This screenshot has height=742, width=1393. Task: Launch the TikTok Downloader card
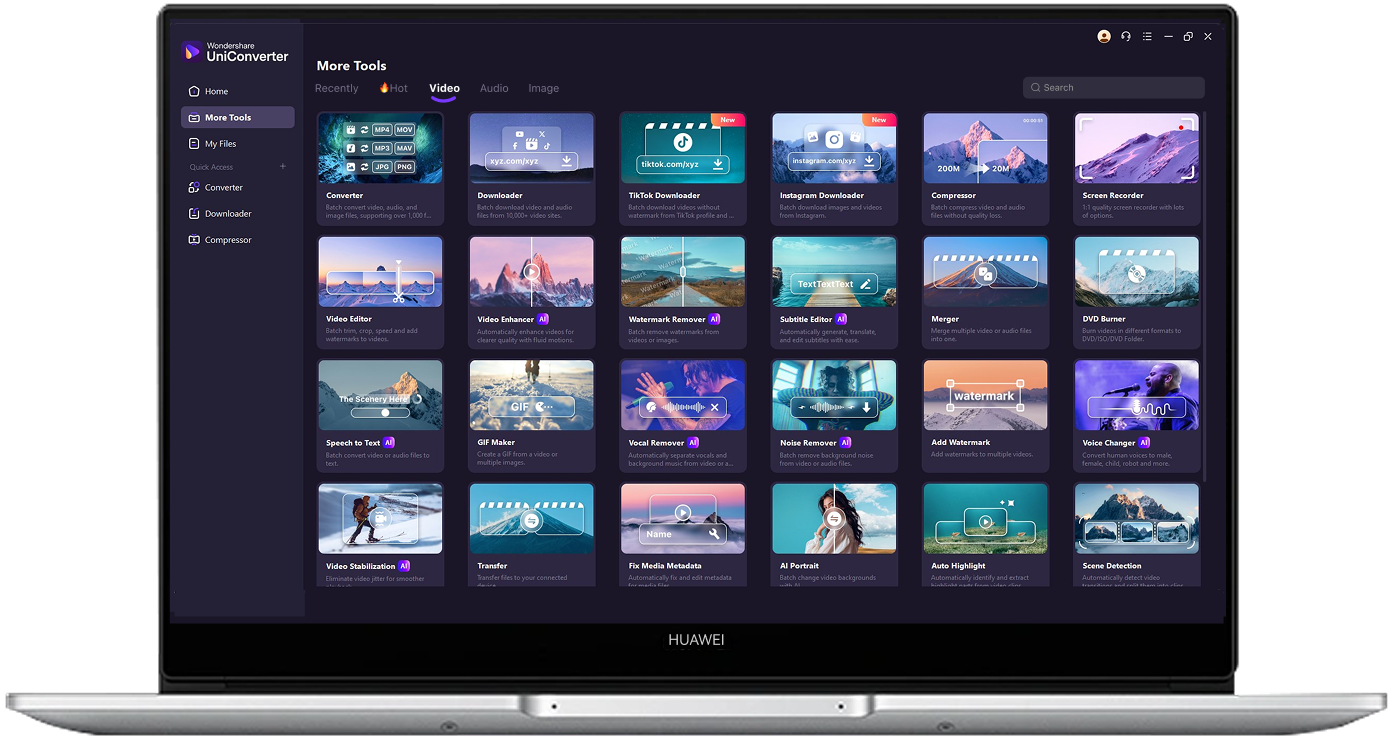[x=682, y=168]
